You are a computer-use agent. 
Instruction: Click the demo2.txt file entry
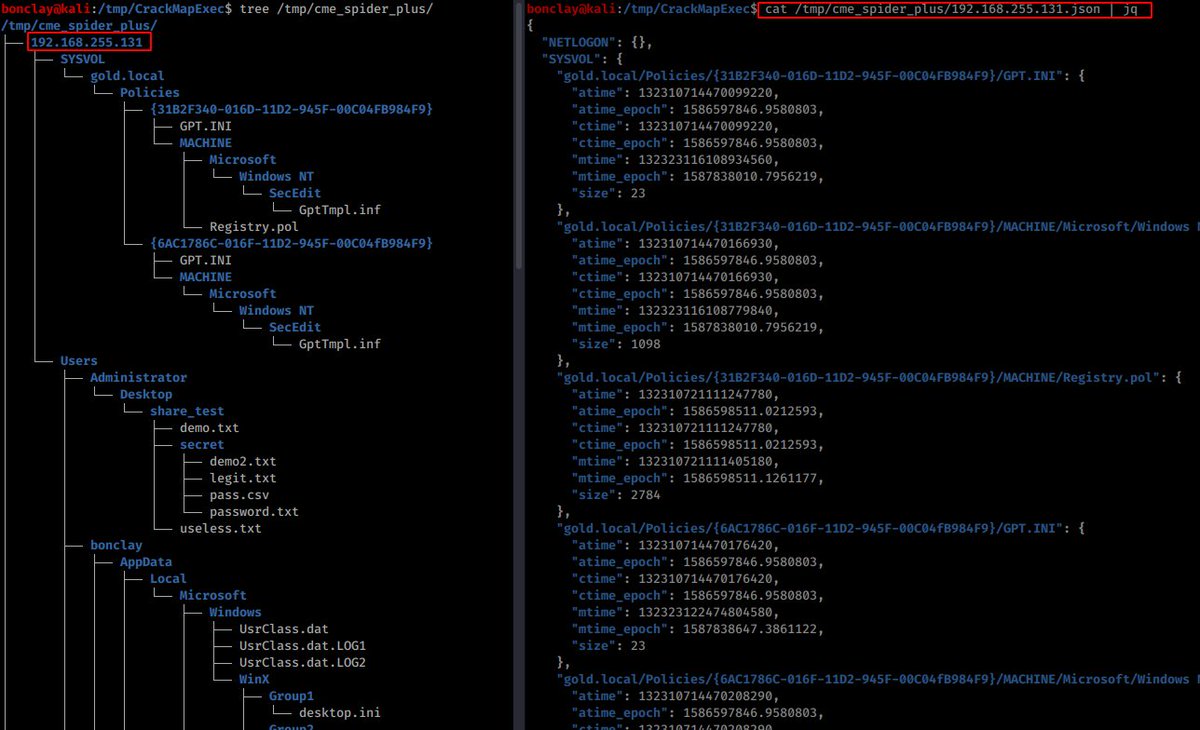pyautogui.click(x=243, y=461)
